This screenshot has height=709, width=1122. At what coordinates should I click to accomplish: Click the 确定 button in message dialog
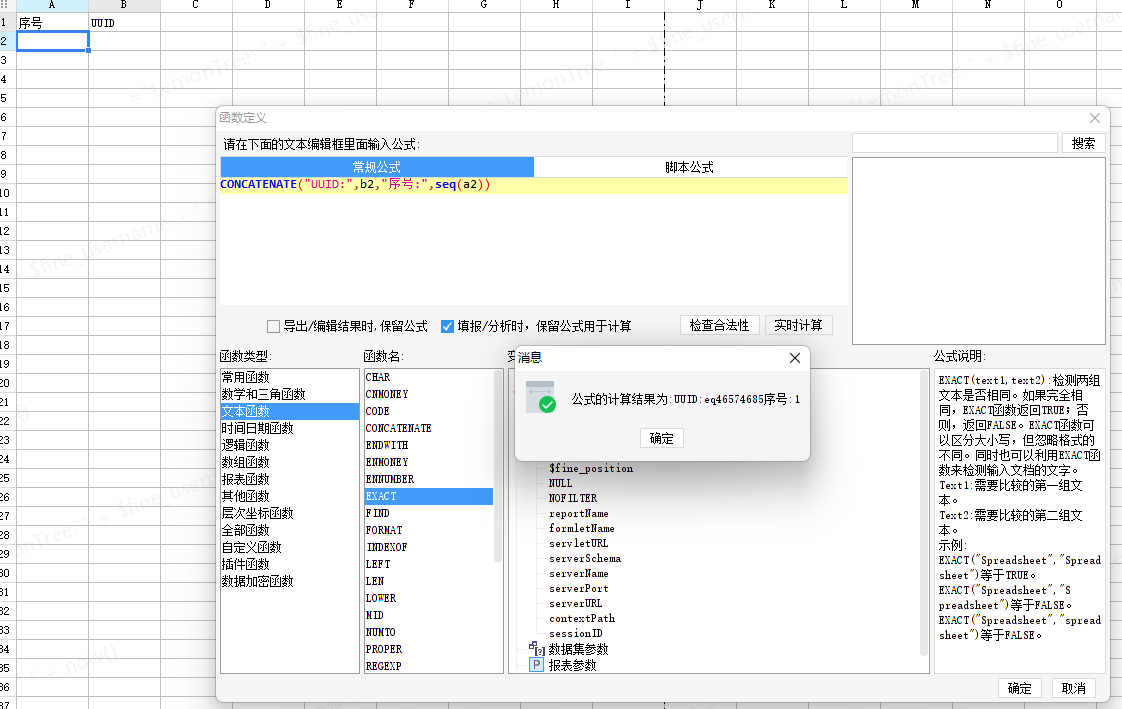[x=661, y=438]
